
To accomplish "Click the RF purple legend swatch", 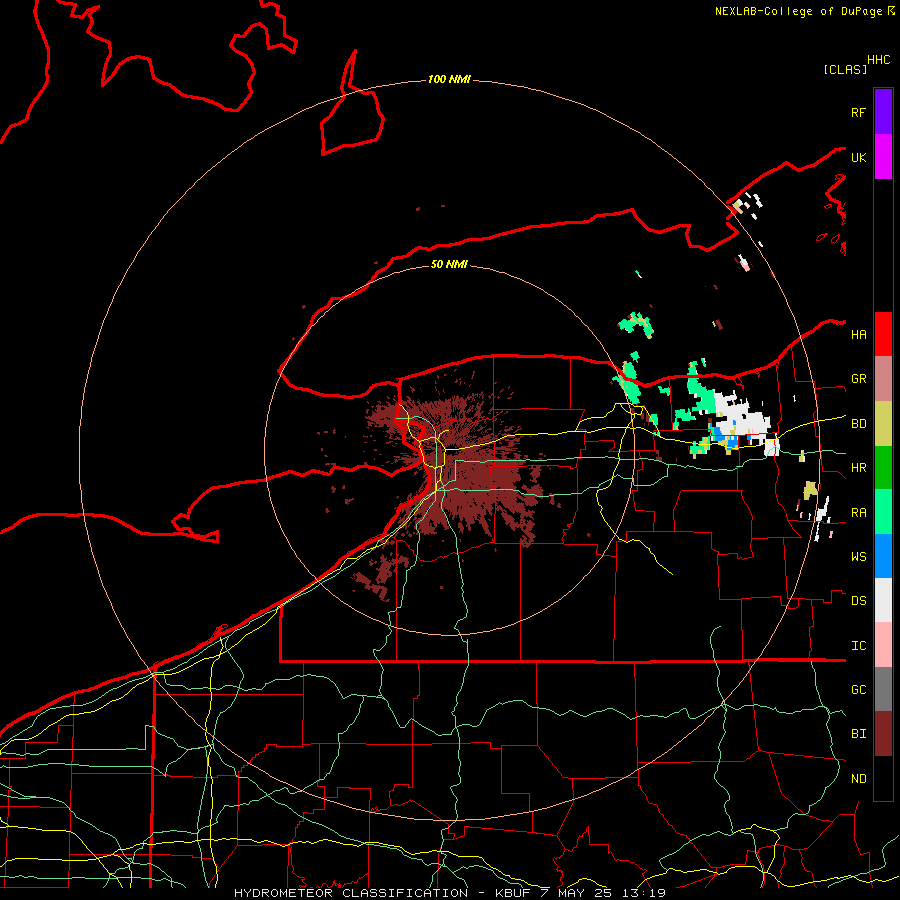I will coord(883,112).
